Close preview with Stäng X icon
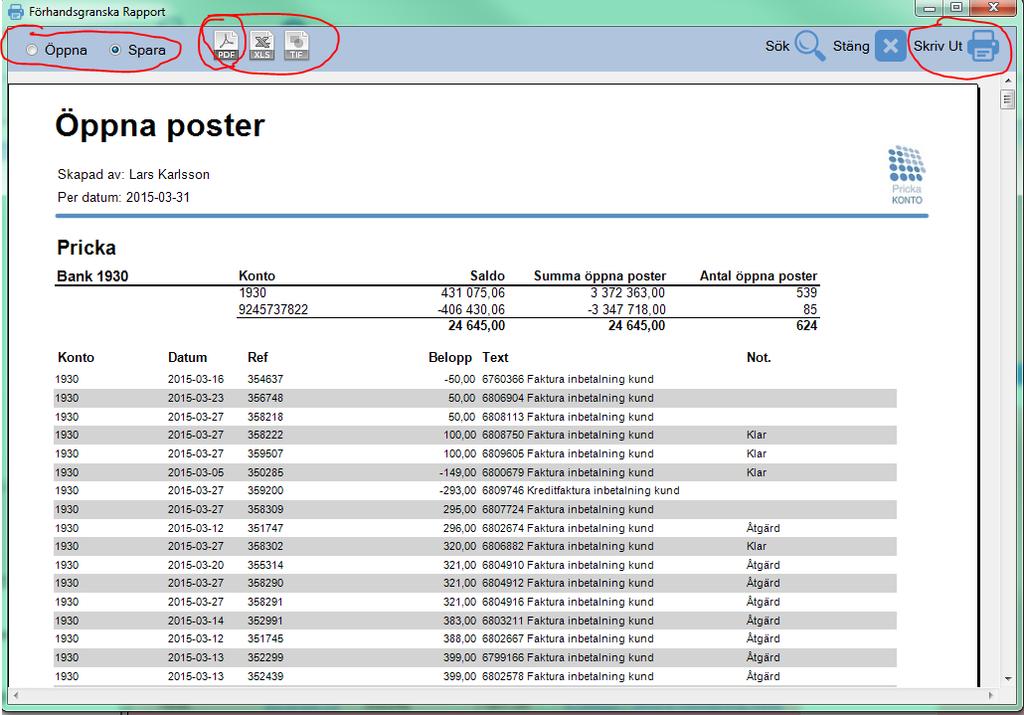 [889, 46]
